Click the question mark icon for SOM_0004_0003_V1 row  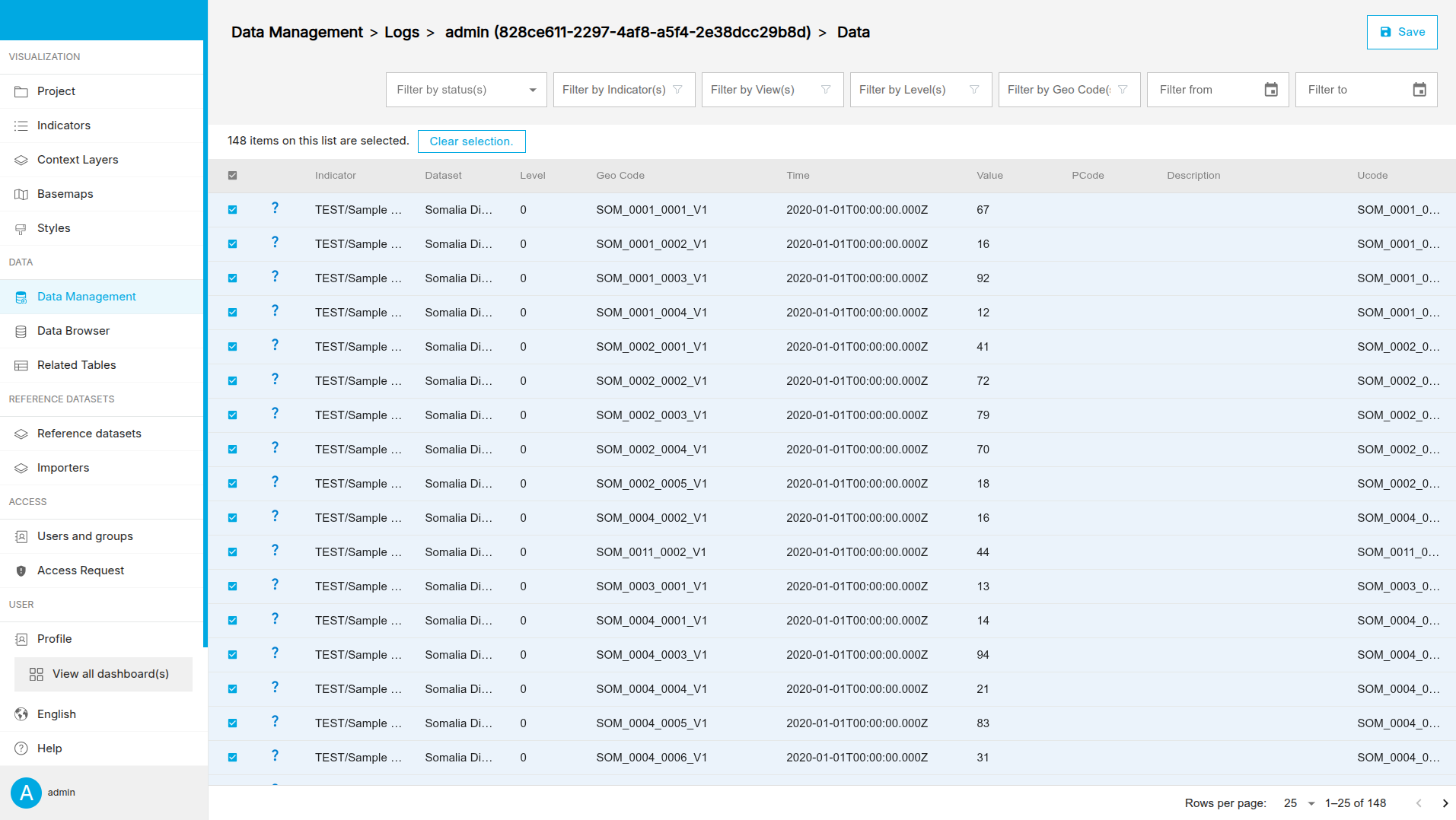(275, 653)
